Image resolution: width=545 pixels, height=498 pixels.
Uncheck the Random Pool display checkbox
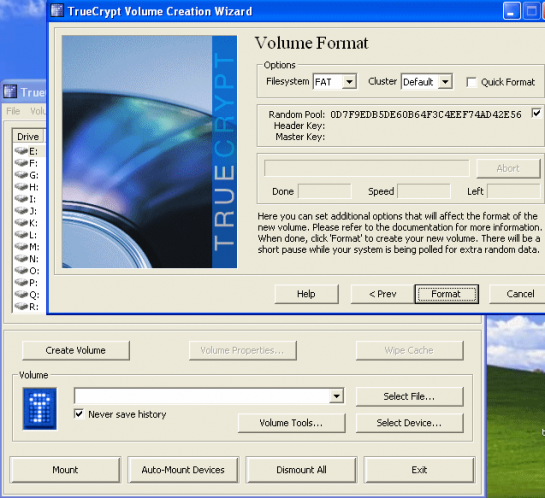coord(536,113)
